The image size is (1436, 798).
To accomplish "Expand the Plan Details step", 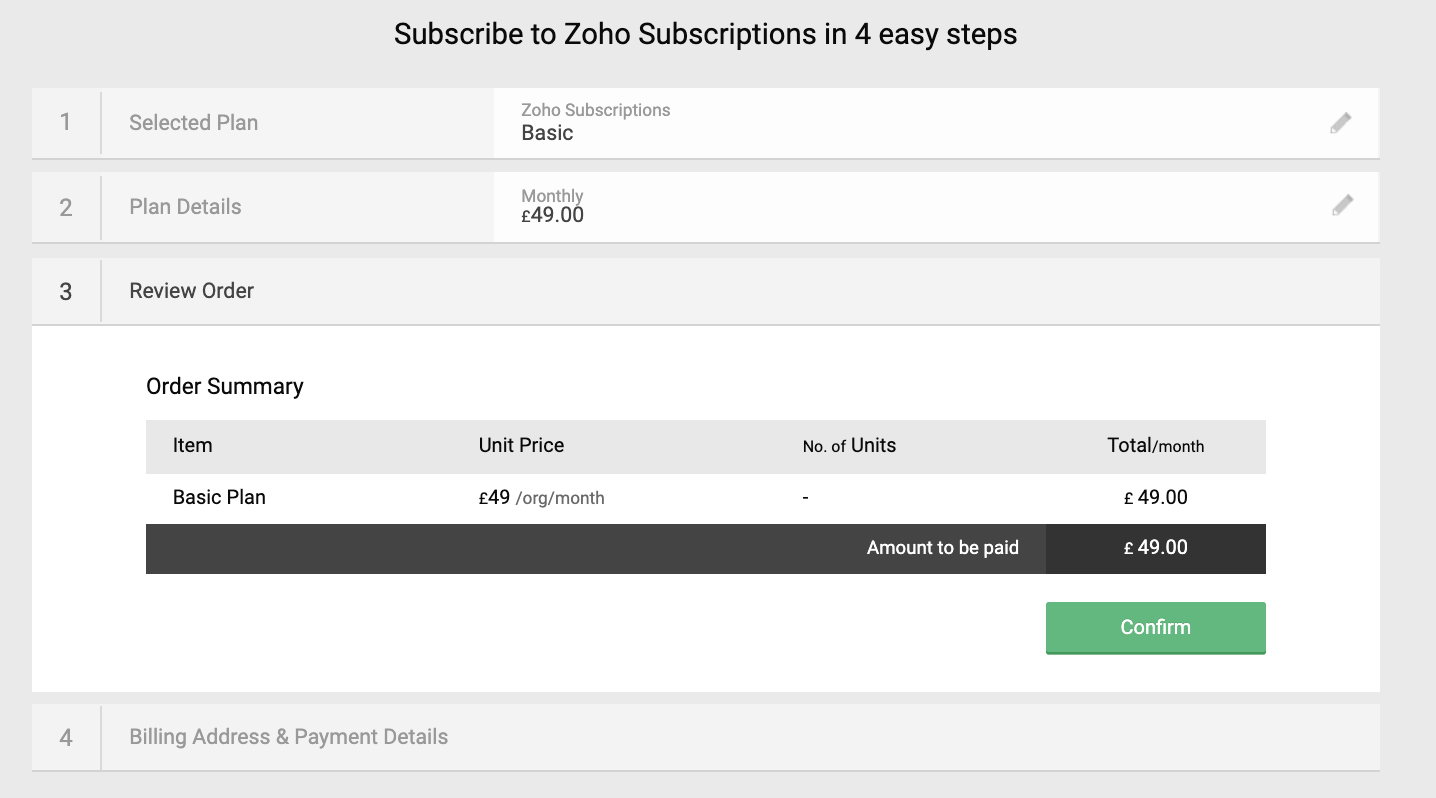I will tap(185, 207).
